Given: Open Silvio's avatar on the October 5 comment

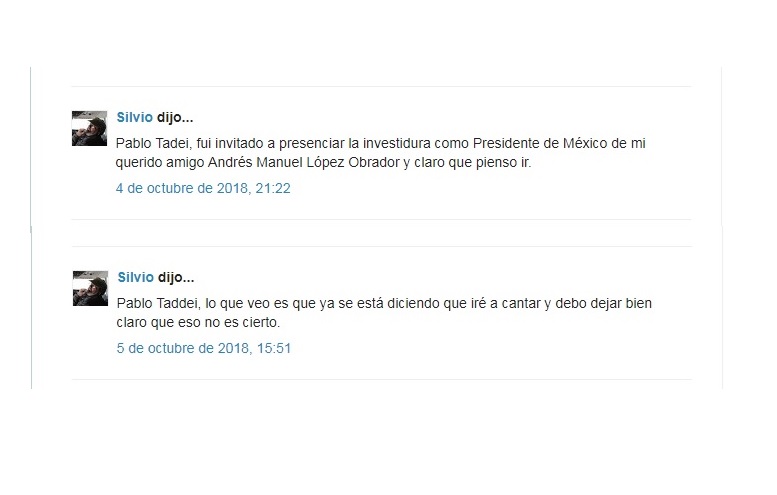Looking at the screenshot, I should coord(90,288).
